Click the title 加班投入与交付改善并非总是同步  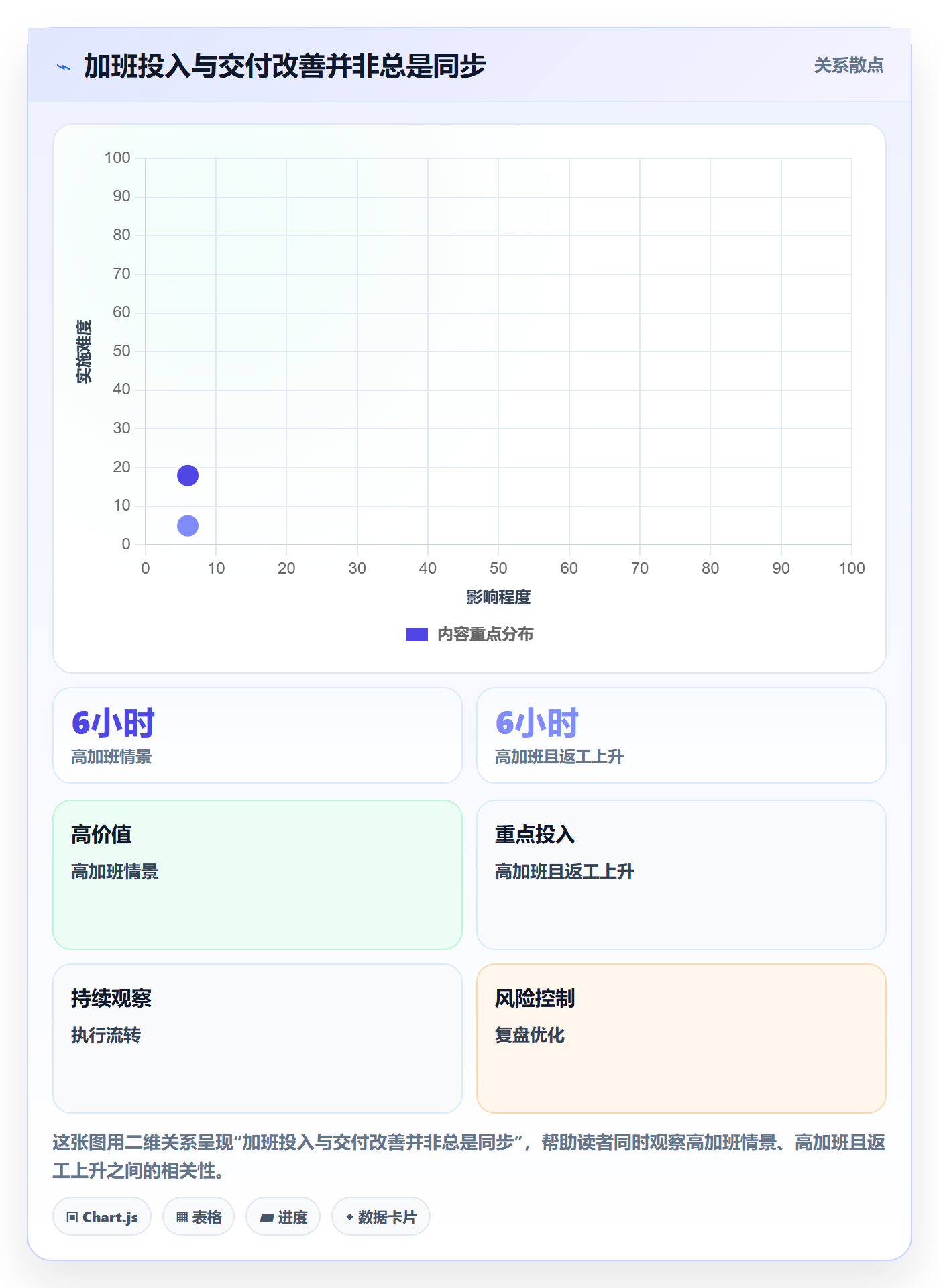284,66
